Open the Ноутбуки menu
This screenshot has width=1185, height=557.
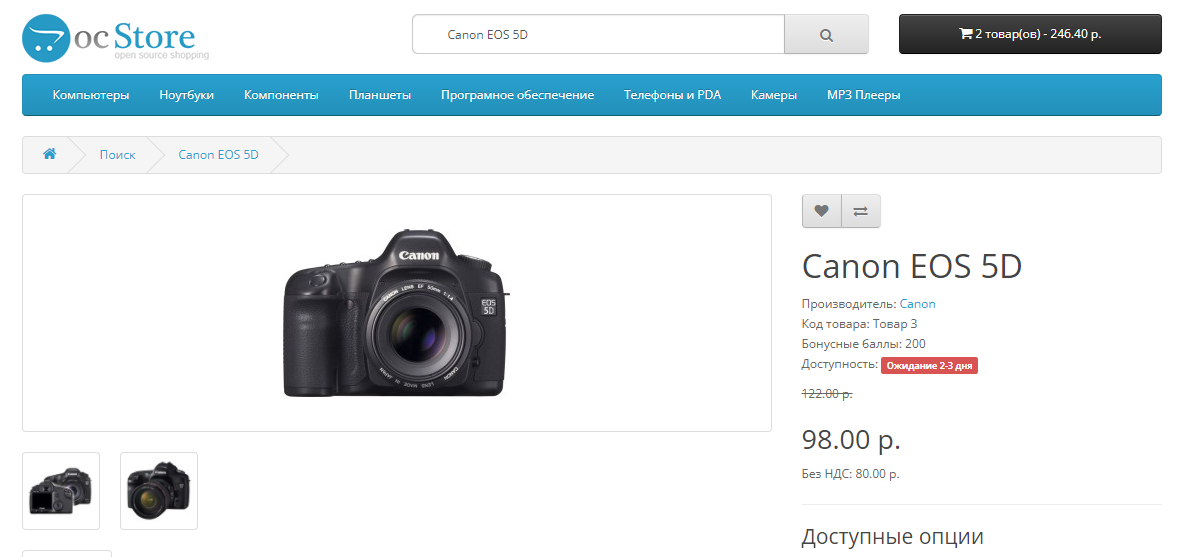pyautogui.click(x=186, y=95)
